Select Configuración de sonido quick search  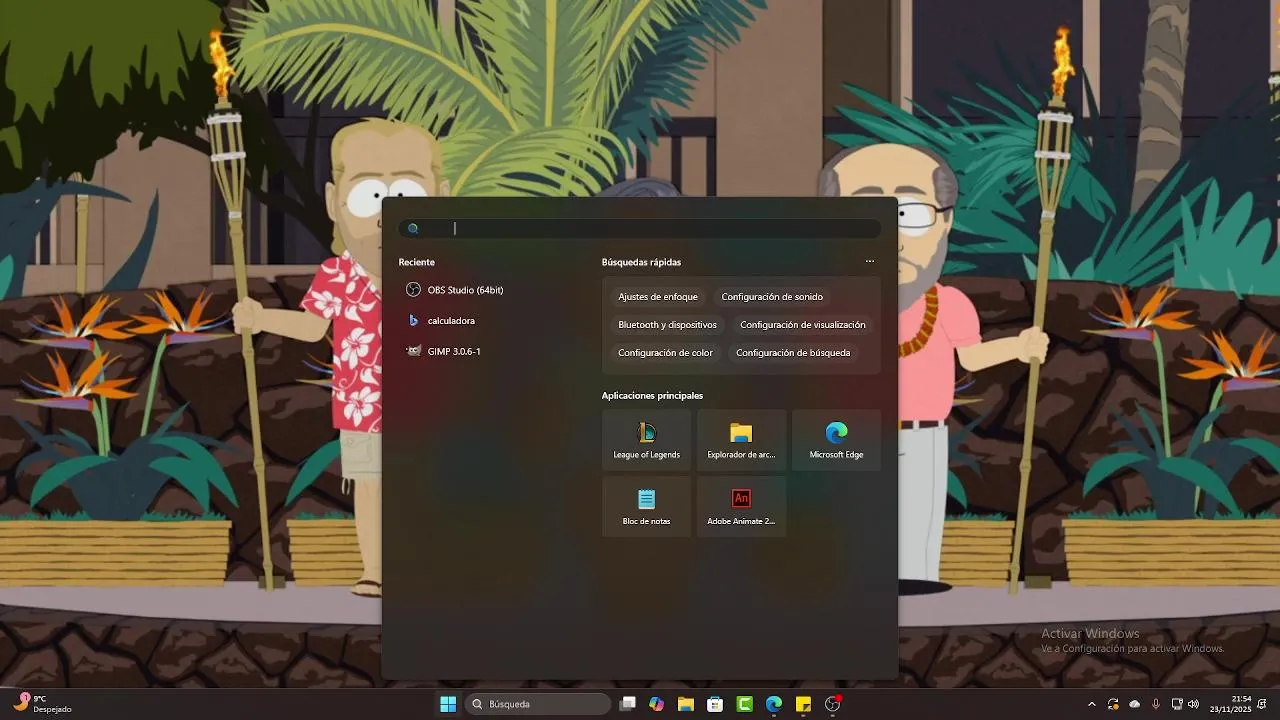click(772, 297)
